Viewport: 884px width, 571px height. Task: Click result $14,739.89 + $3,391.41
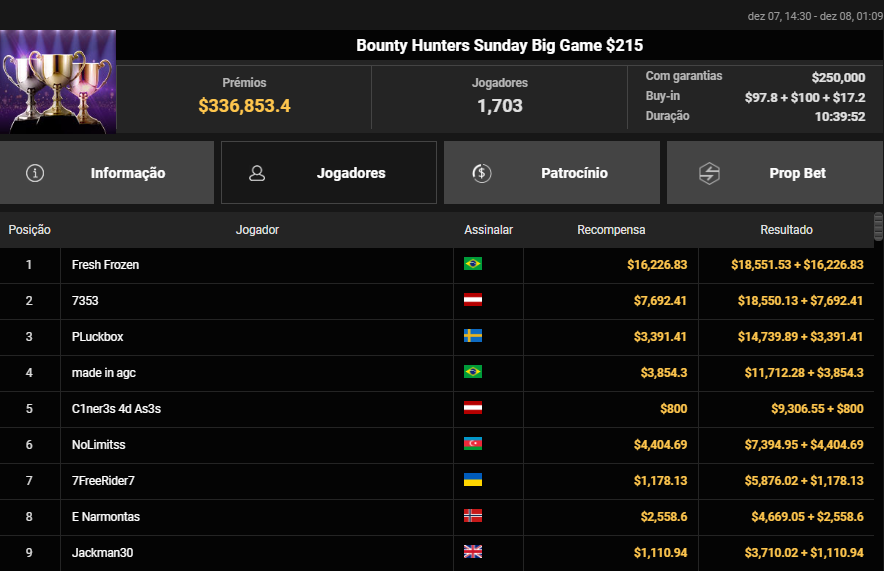click(801, 337)
